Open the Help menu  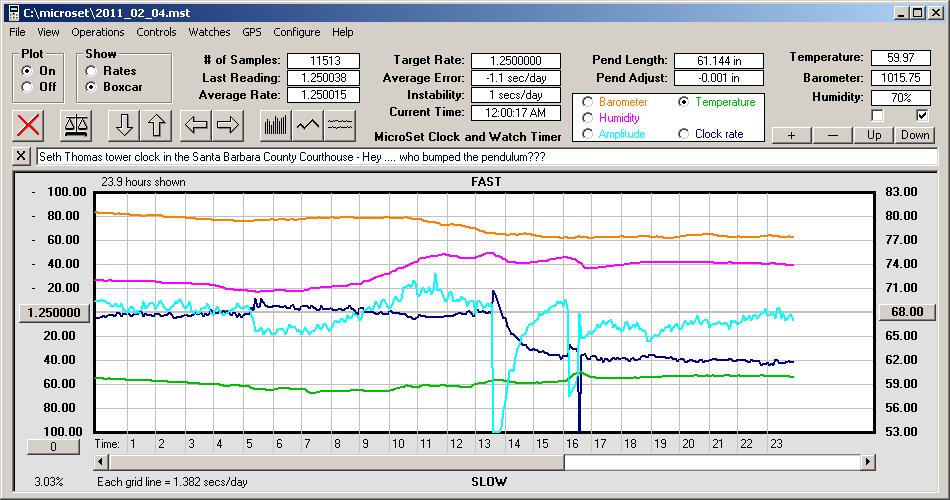(342, 32)
